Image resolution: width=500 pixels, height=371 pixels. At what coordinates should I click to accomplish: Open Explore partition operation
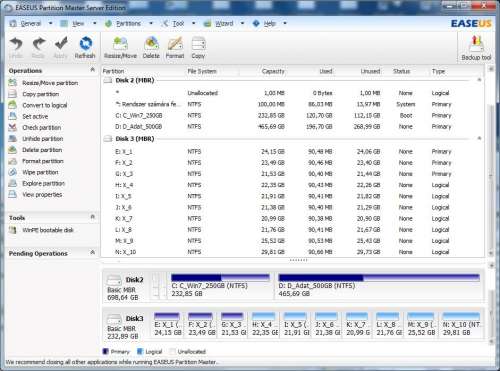43,183
